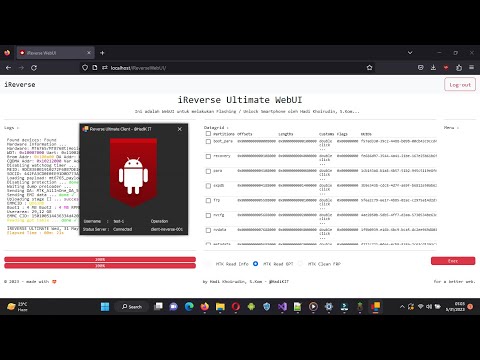Click the nvdata partition name
Viewport: 480px width, 360px height.
[220, 230]
